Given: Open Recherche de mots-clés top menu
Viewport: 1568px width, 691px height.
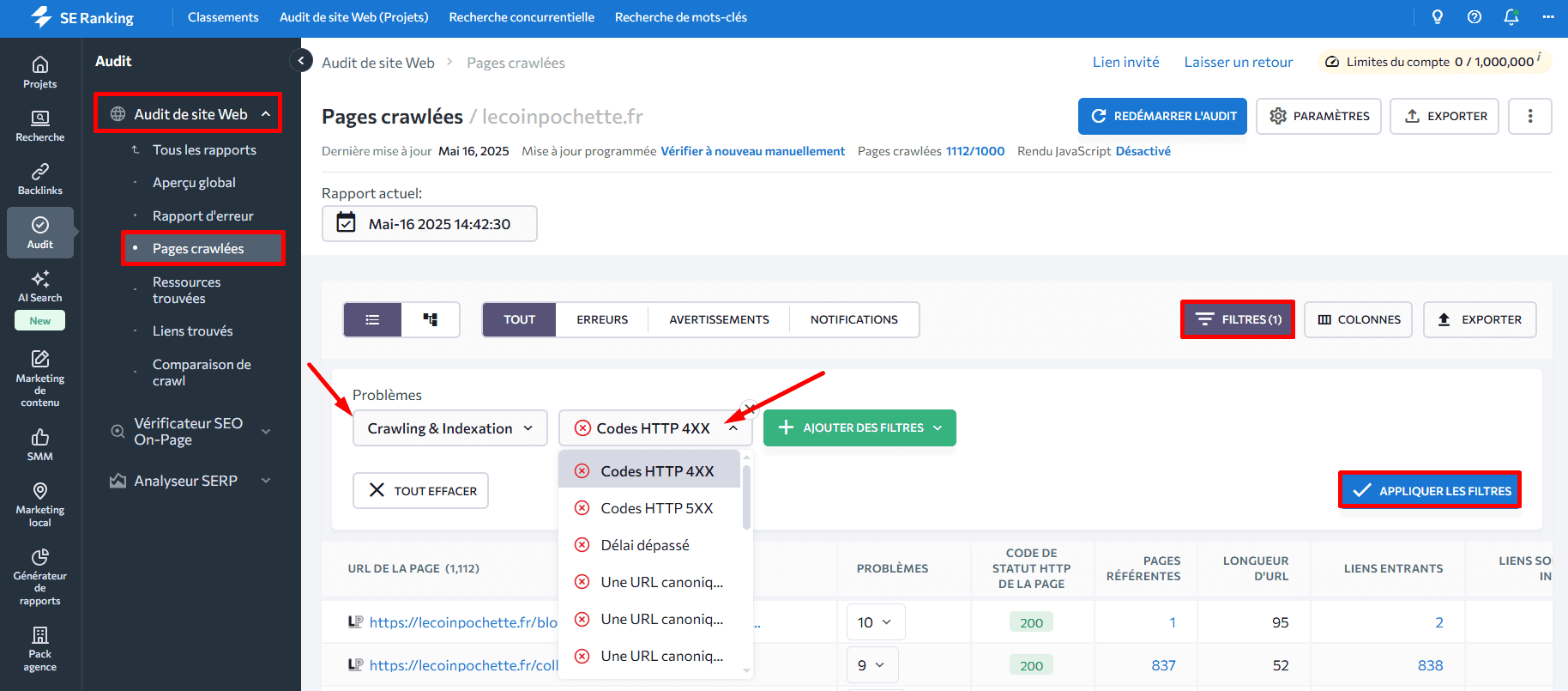Looking at the screenshot, I should 681,17.
